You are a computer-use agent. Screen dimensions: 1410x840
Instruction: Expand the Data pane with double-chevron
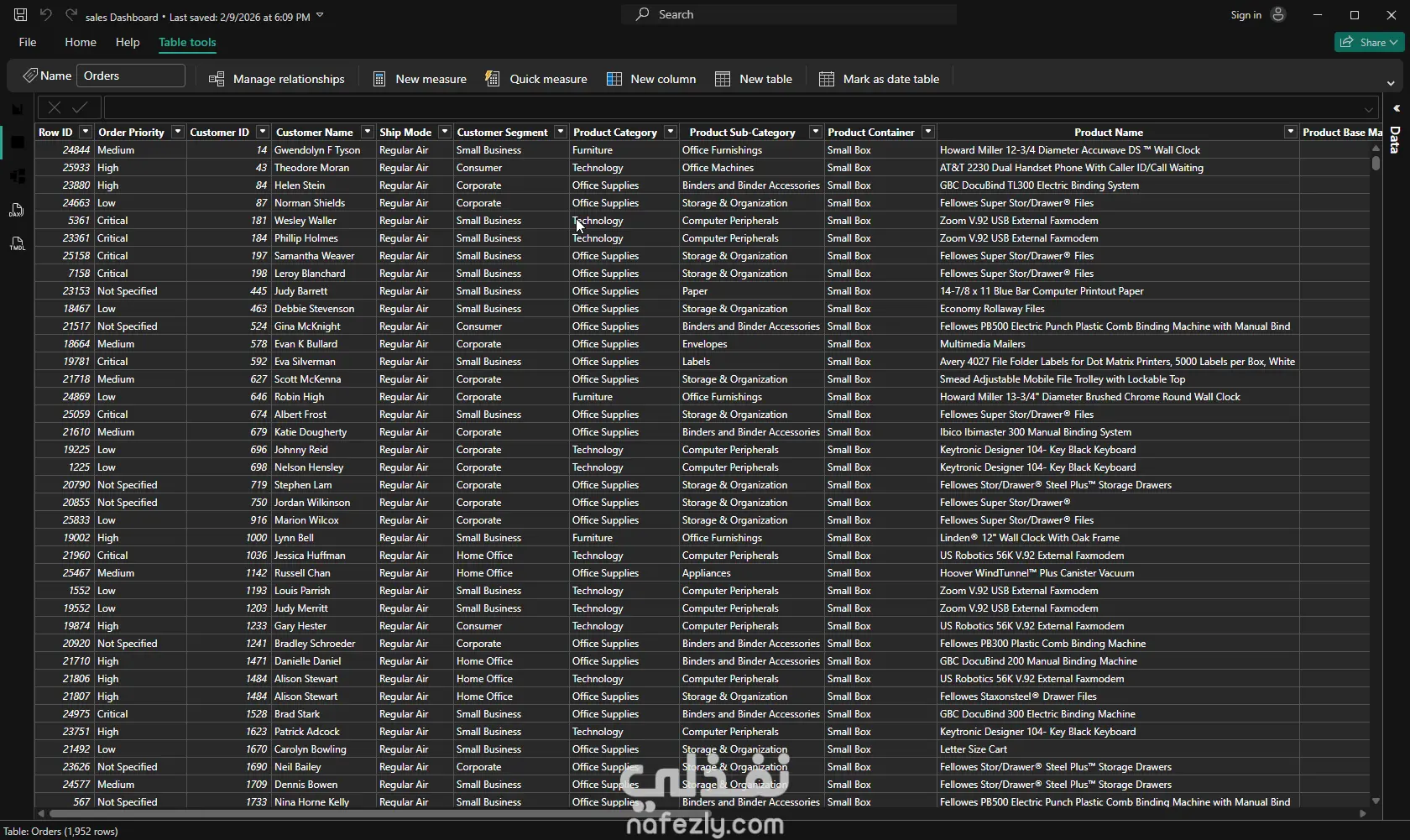tap(1397, 108)
